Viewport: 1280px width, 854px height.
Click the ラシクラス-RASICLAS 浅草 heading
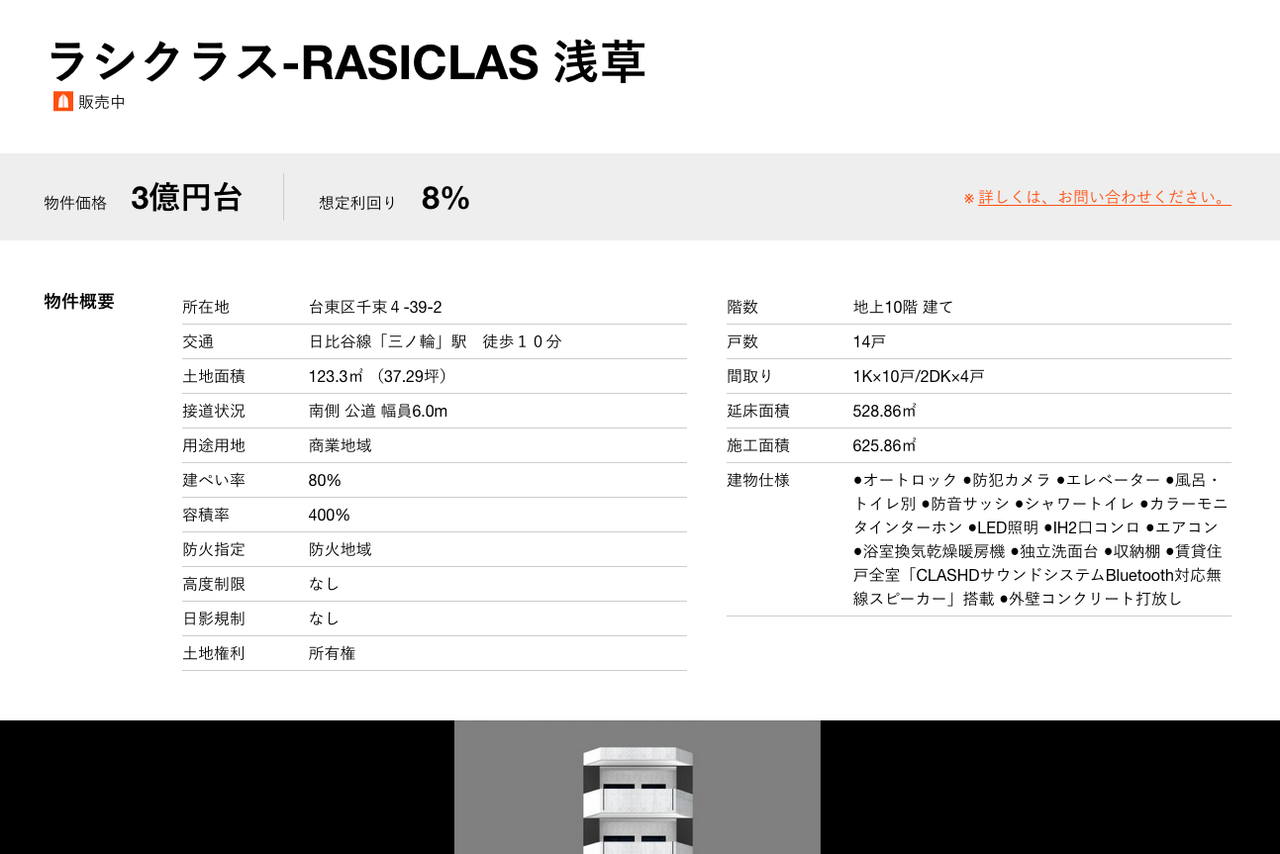(x=346, y=63)
